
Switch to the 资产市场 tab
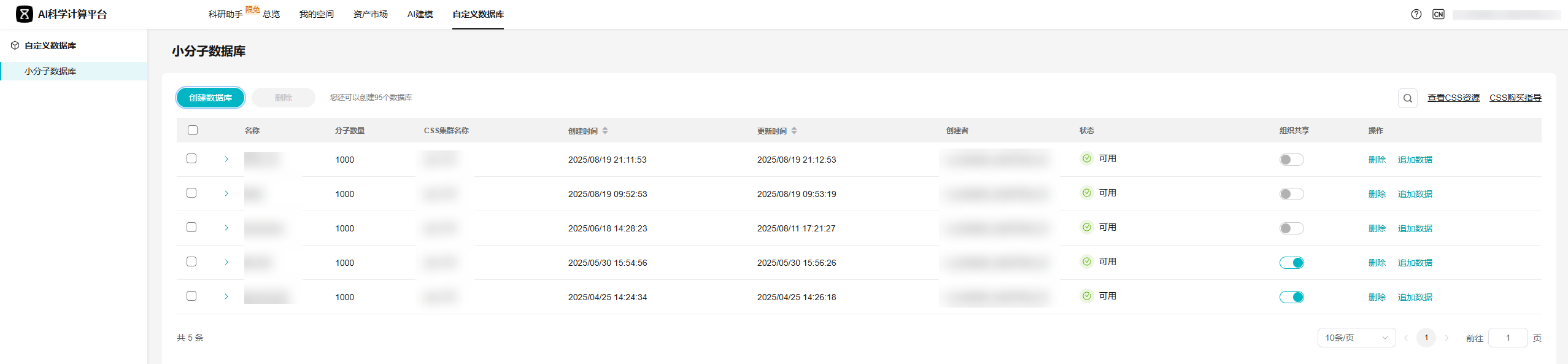pos(370,14)
